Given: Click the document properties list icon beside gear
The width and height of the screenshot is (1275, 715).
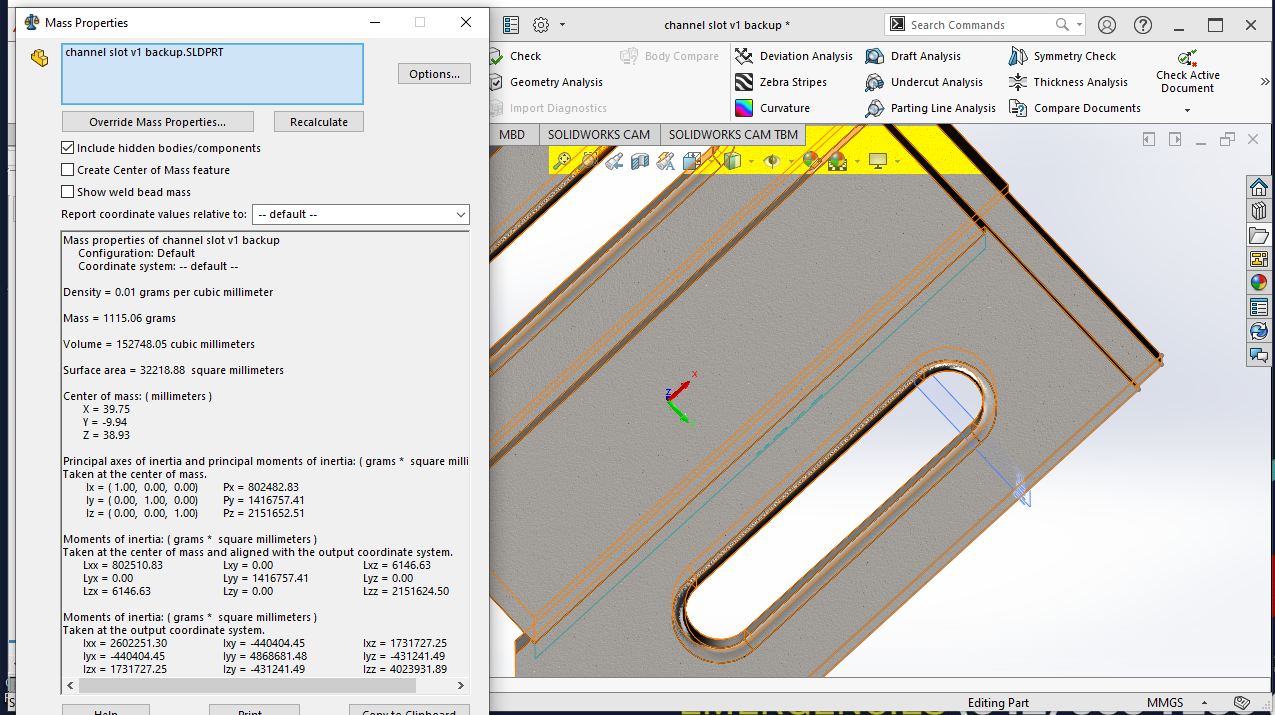Looking at the screenshot, I should pyautogui.click(x=511, y=25).
